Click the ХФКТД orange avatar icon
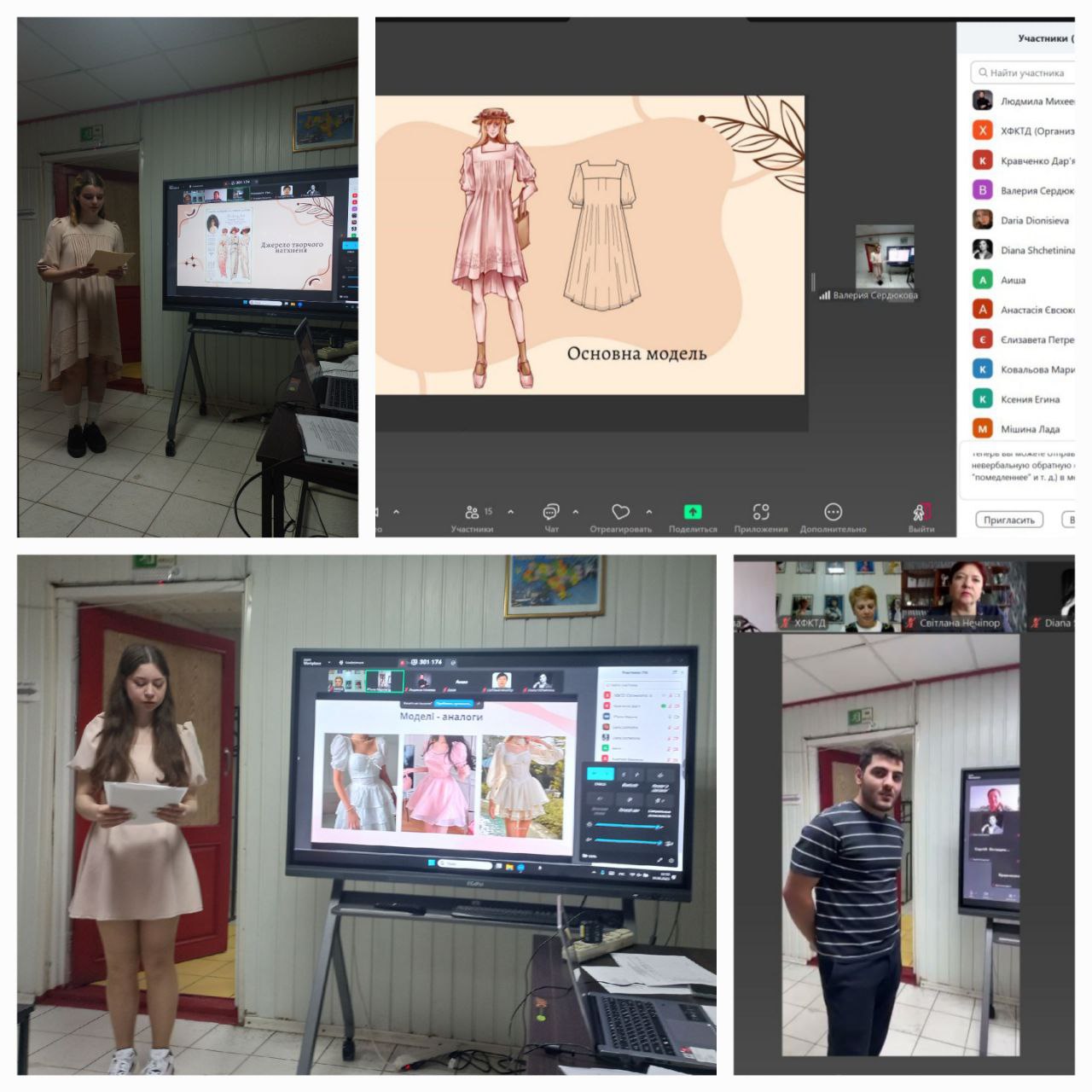1092x1092 pixels. (x=983, y=131)
